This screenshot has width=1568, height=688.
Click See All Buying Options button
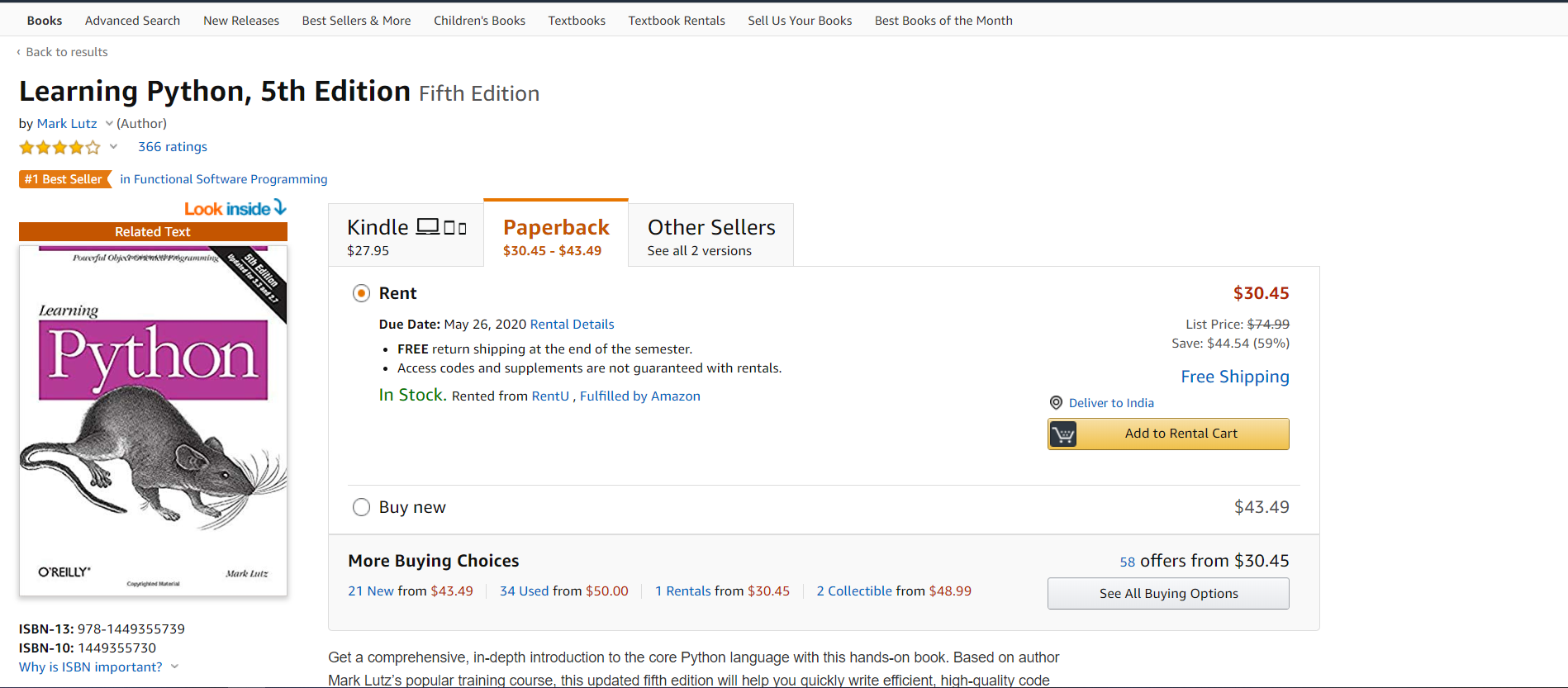point(1167,594)
